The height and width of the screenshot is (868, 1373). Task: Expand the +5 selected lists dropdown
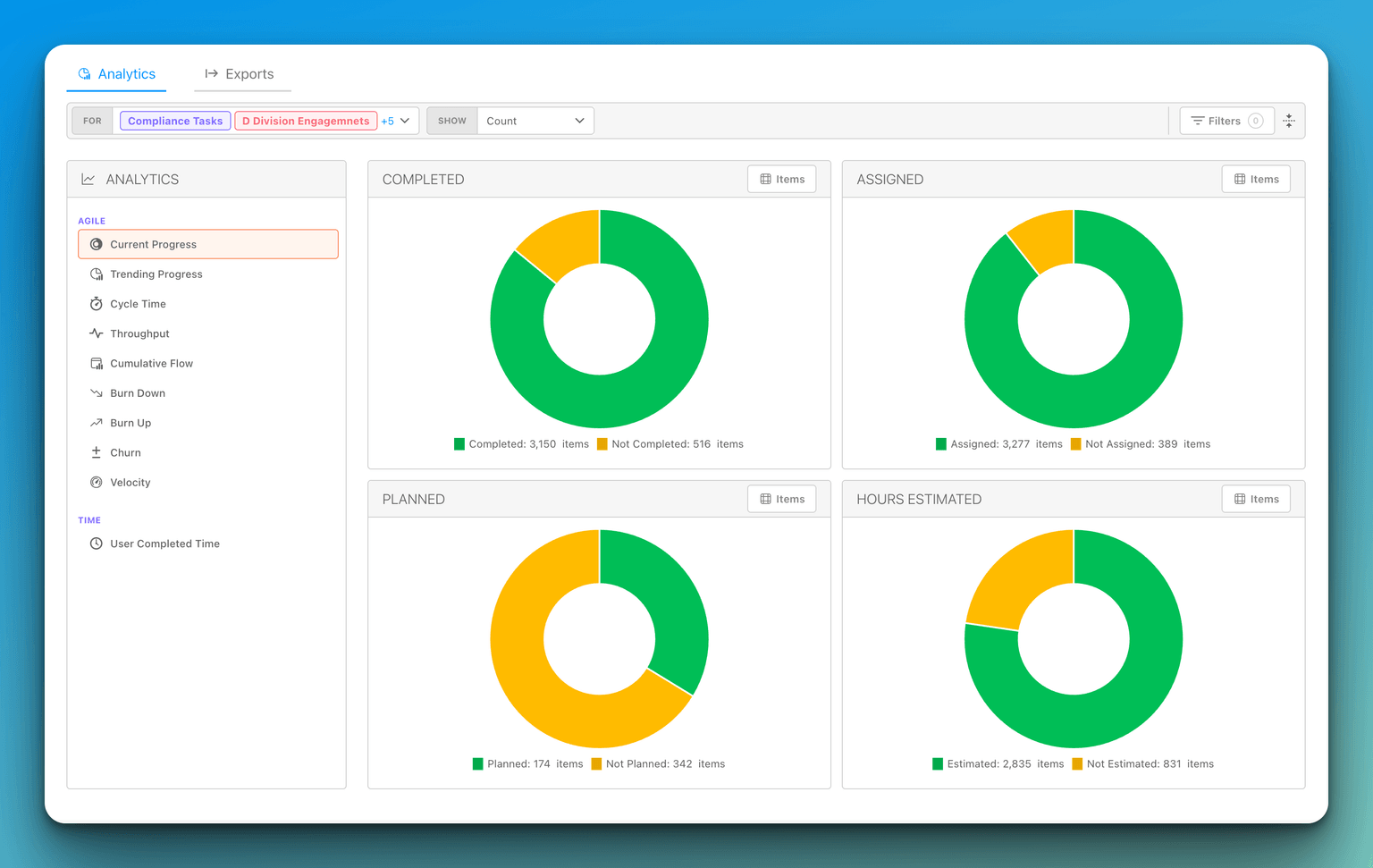point(396,121)
